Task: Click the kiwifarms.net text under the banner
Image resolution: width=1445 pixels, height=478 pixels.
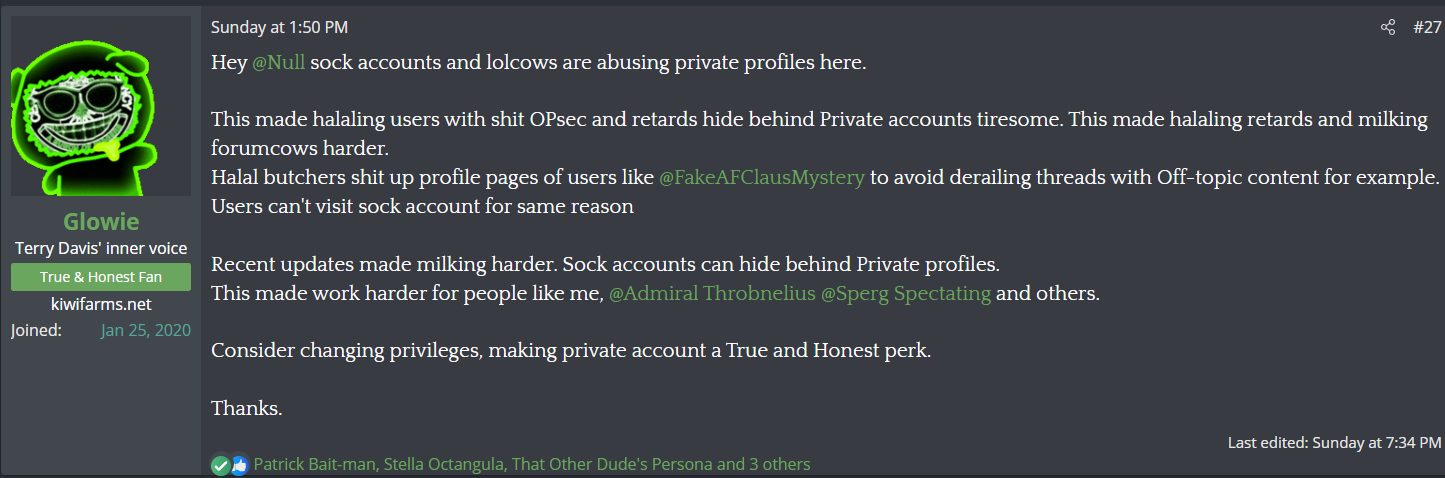Action: click(x=101, y=304)
